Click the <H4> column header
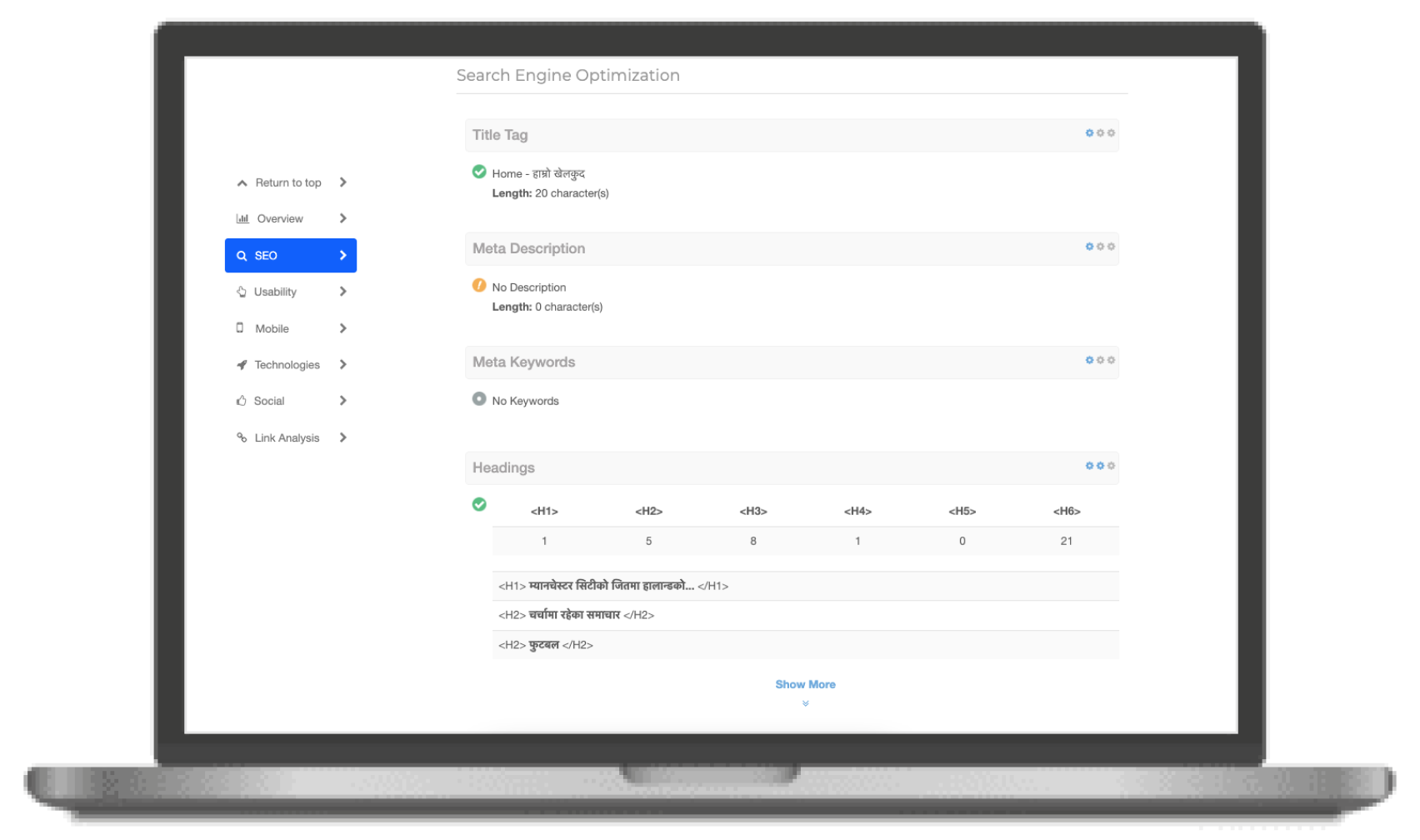 point(857,511)
